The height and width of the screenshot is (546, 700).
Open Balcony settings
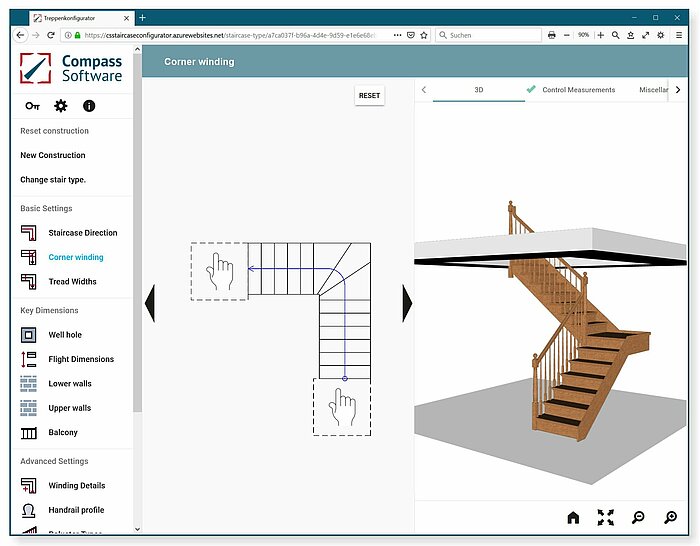click(x=63, y=432)
